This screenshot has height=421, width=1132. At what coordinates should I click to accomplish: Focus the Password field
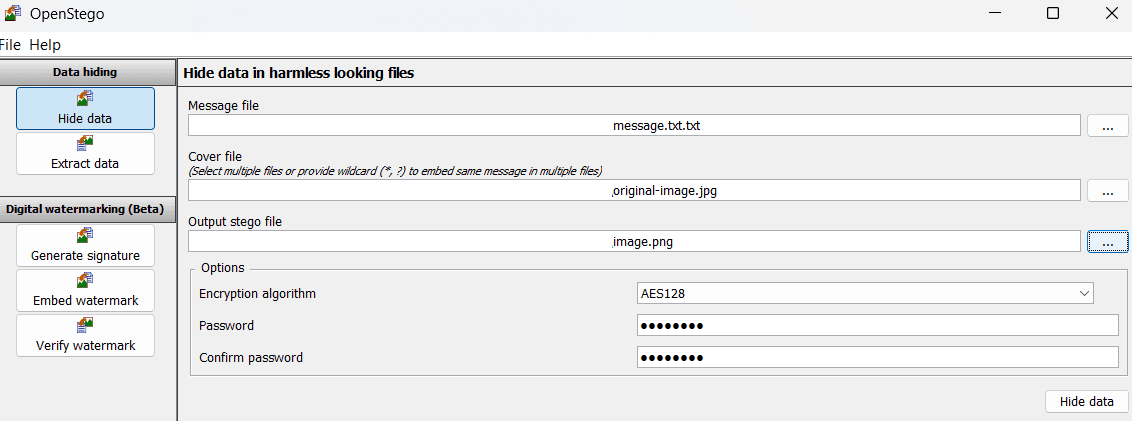[877, 325]
